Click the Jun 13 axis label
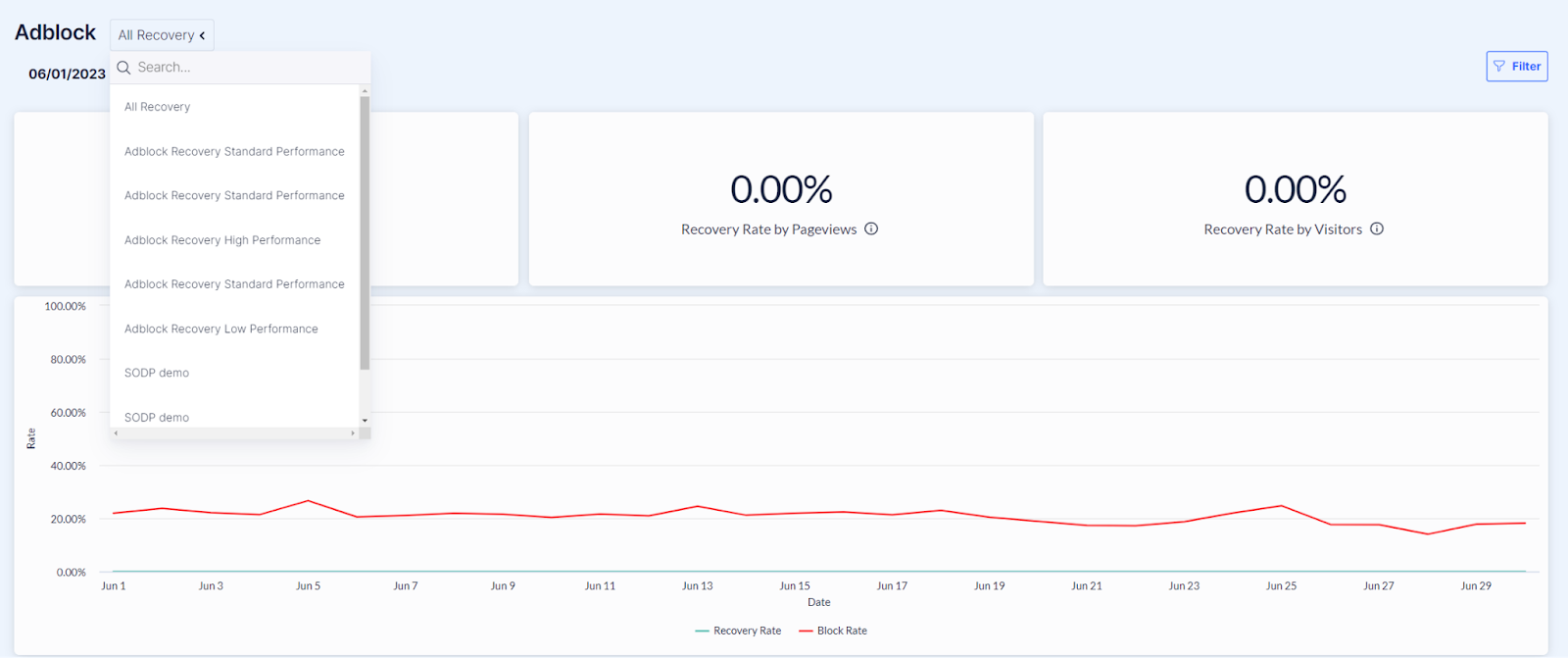1568x658 pixels. (x=698, y=585)
